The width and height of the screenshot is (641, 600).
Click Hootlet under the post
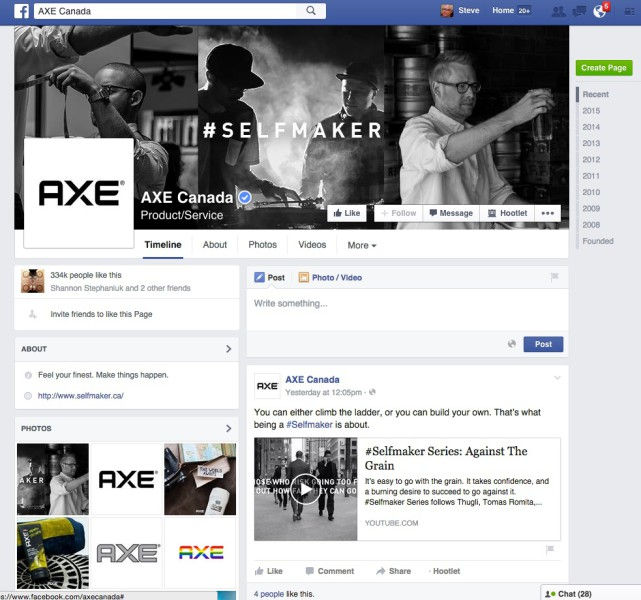pyautogui.click(x=446, y=571)
